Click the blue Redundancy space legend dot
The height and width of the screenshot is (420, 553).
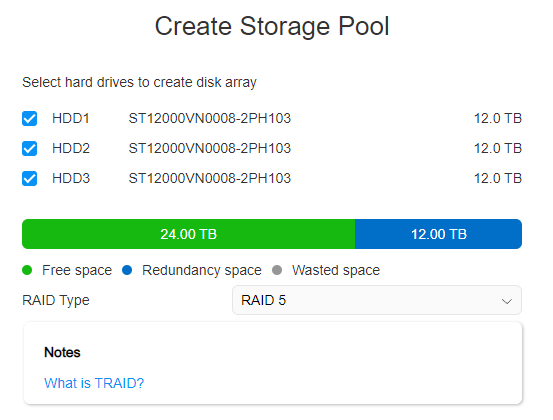[127, 270]
